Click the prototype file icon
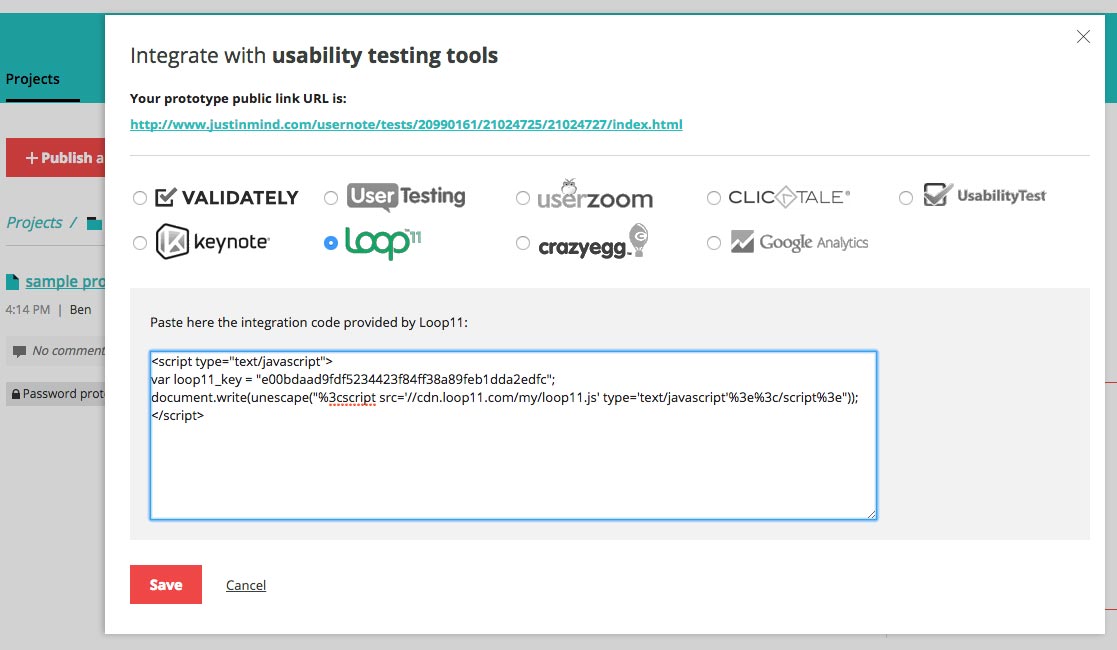This screenshot has width=1117, height=650. coord(12,282)
